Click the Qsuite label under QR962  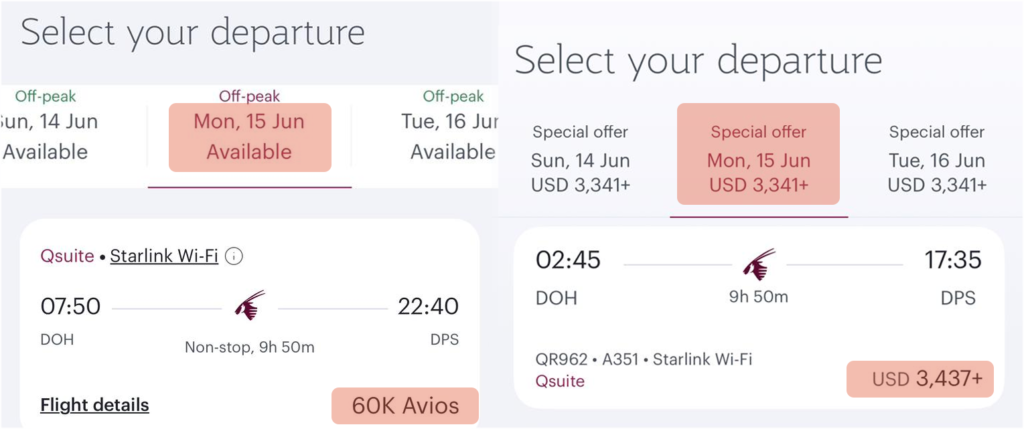560,381
